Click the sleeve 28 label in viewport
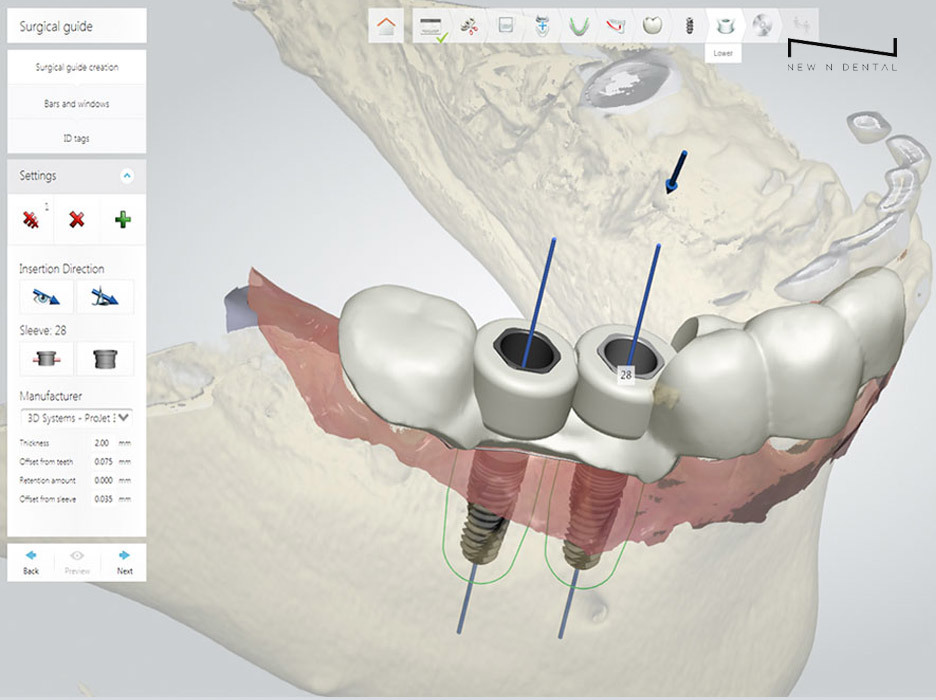936x700 pixels. tap(626, 374)
